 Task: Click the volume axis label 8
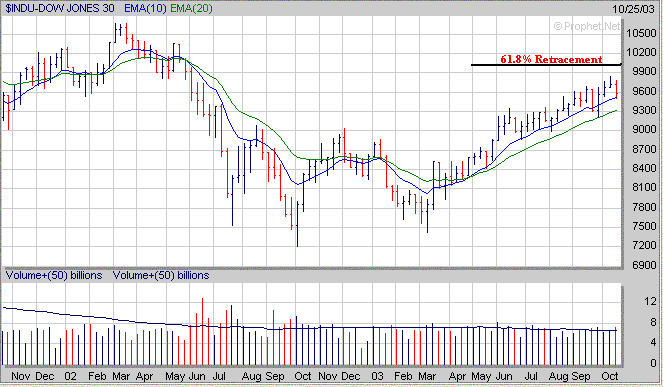click(x=653, y=322)
